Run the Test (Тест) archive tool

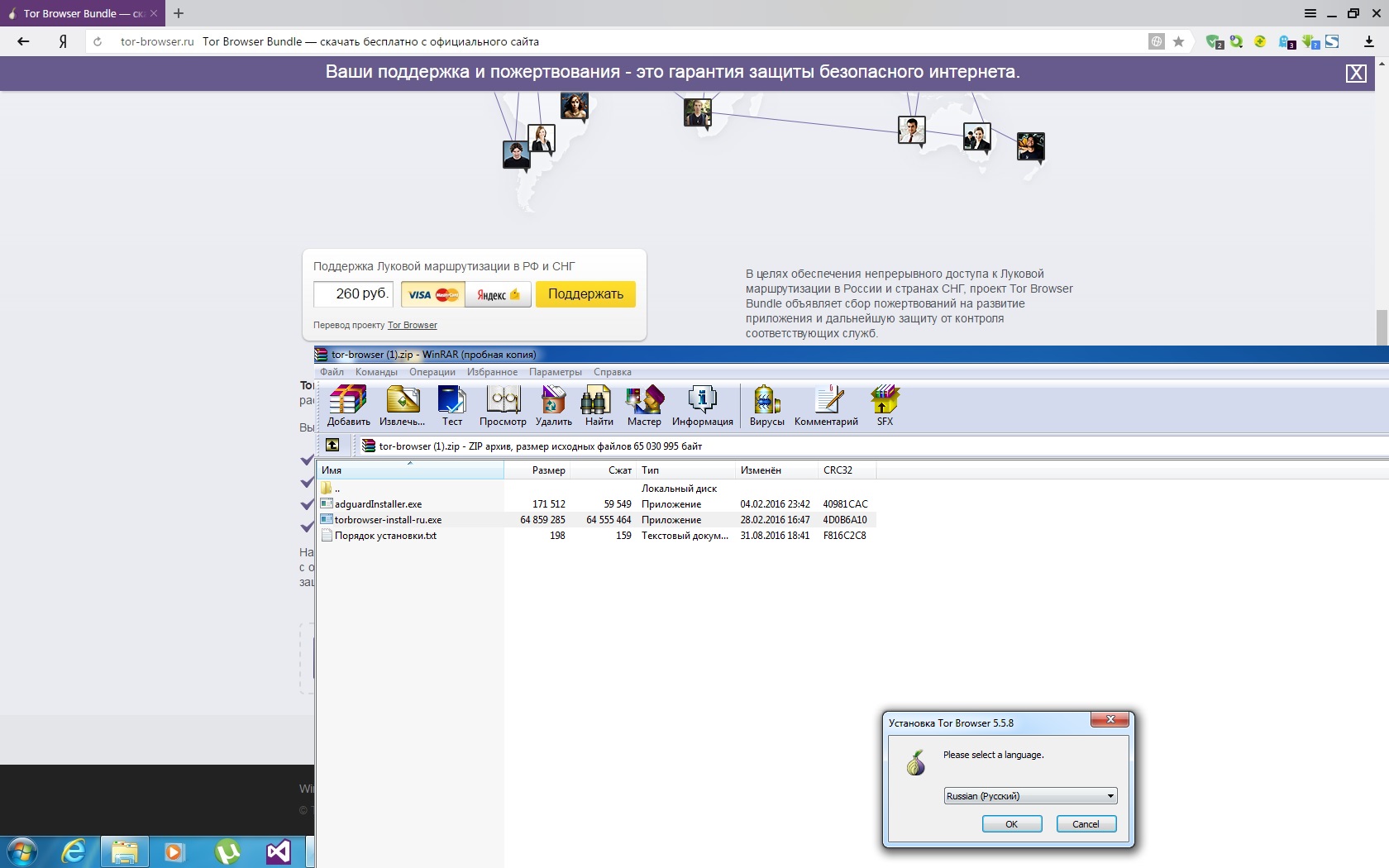click(x=452, y=405)
